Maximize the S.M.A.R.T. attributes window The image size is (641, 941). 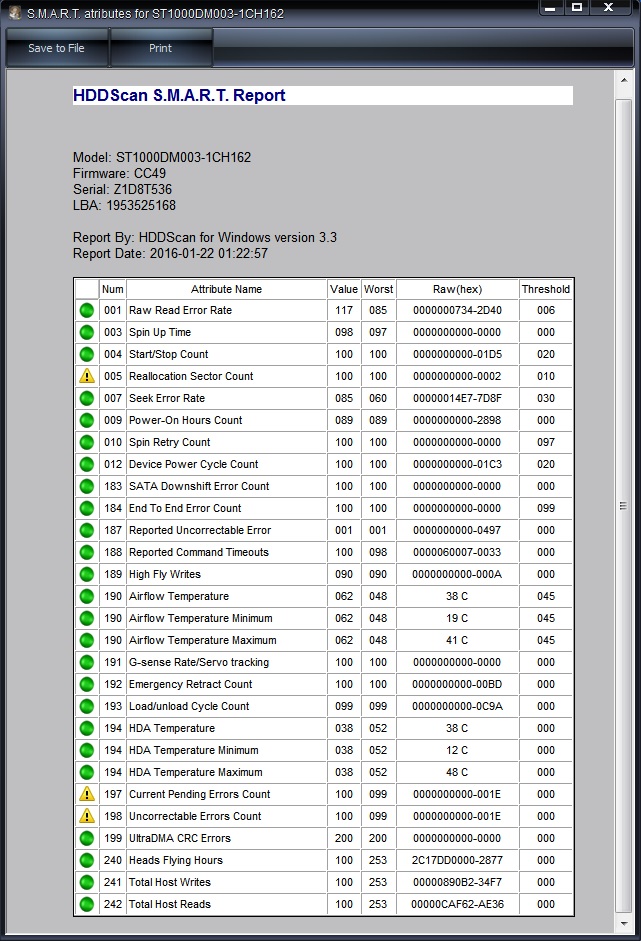577,8
